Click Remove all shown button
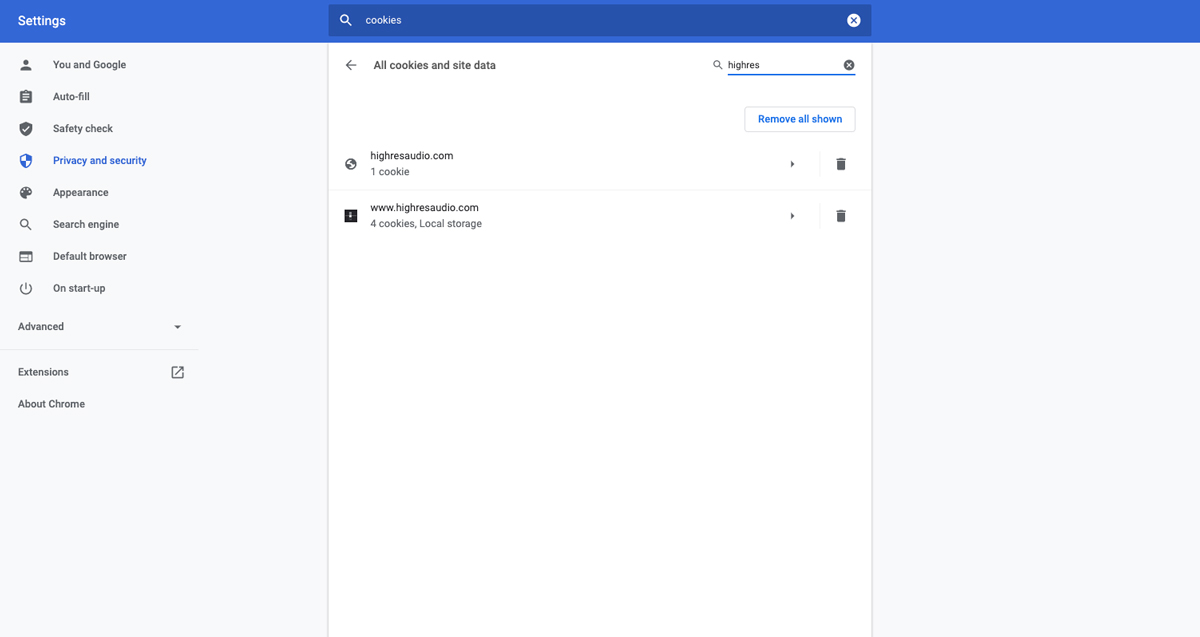 pyautogui.click(x=800, y=119)
